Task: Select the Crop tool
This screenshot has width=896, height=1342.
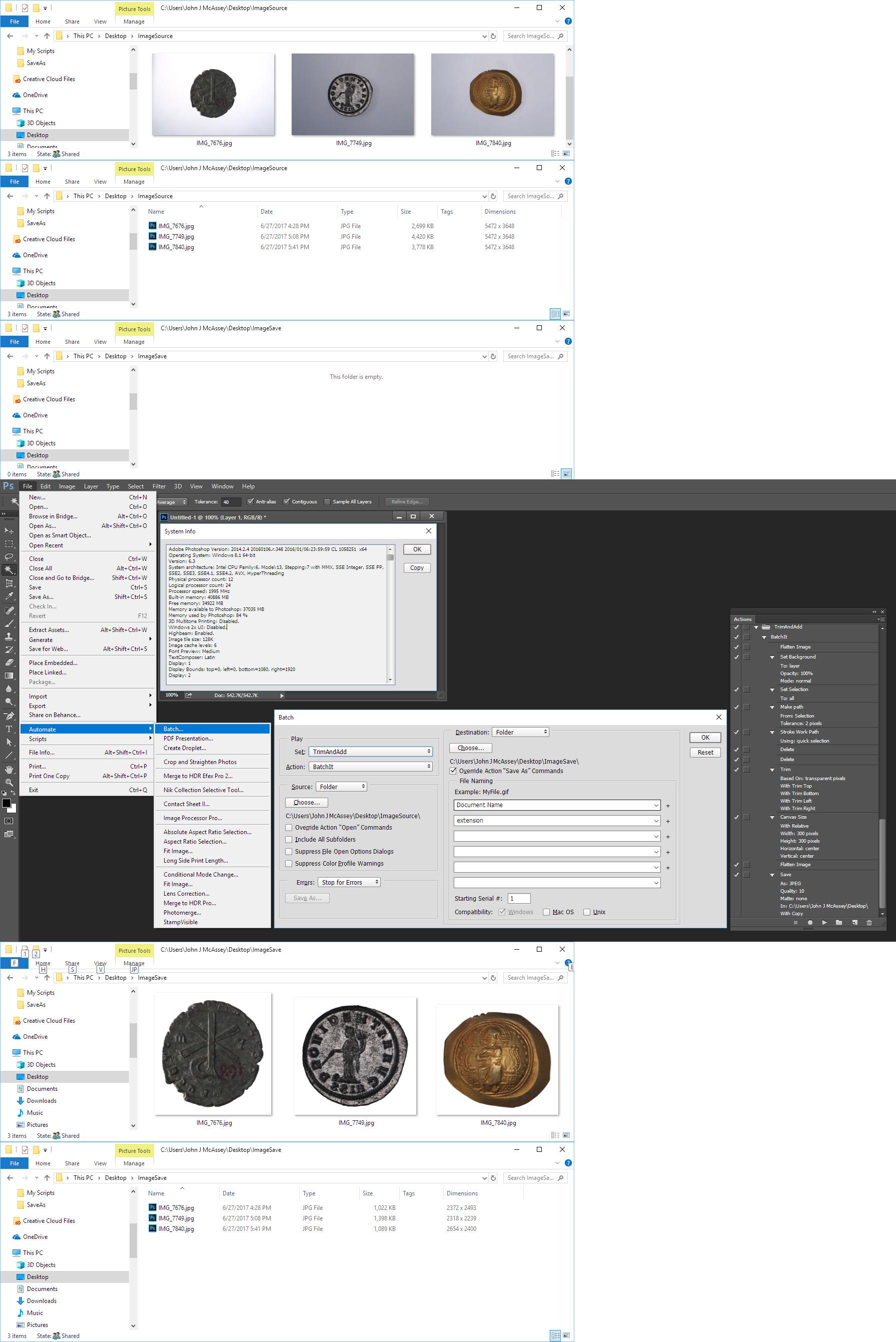Action: pyautogui.click(x=9, y=583)
